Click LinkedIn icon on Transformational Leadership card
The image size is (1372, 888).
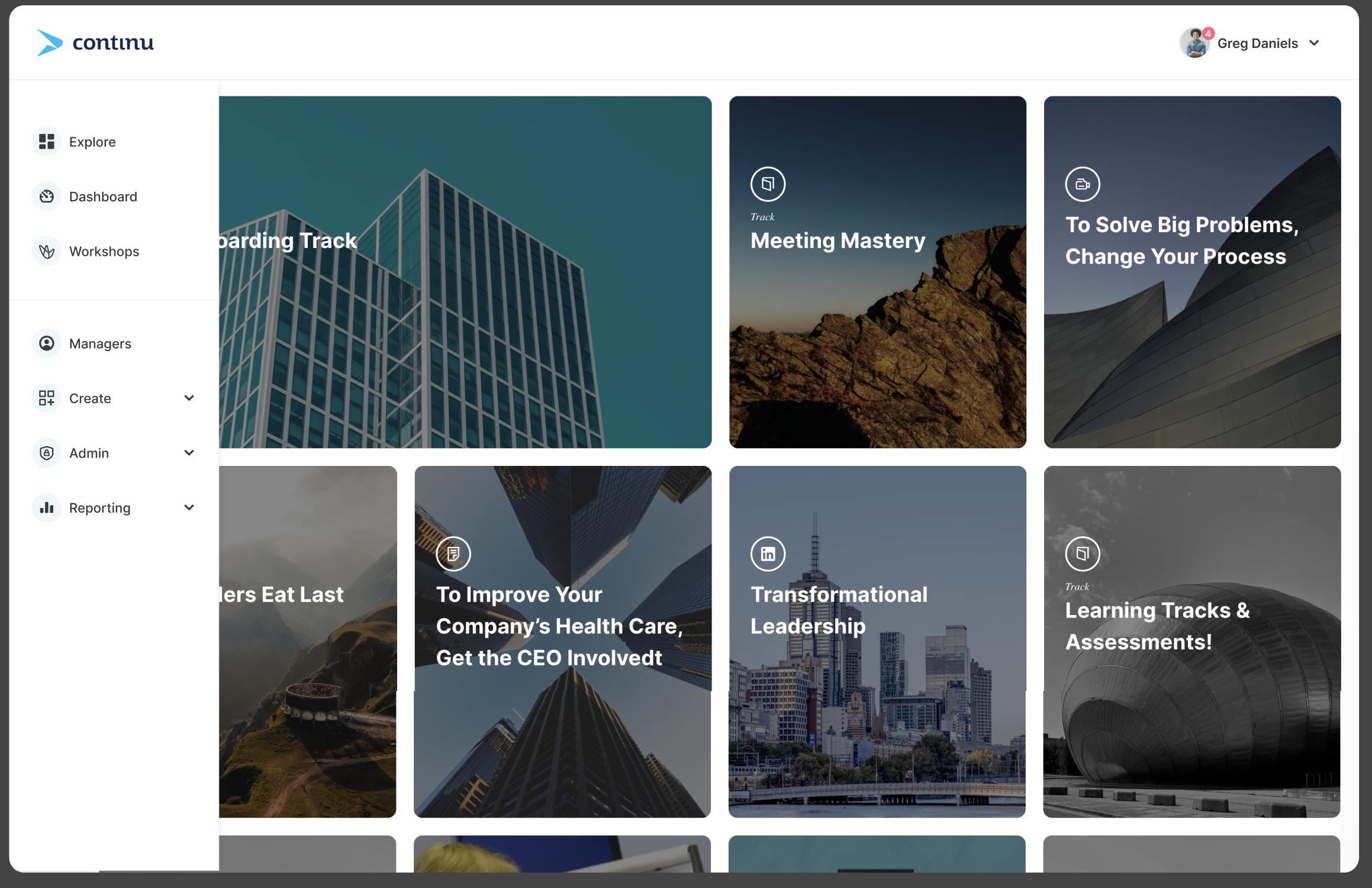768,554
